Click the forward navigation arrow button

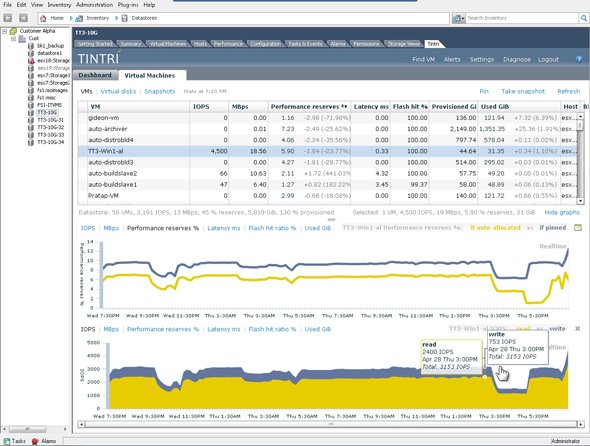pyautogui.click(x=23, y=18)
